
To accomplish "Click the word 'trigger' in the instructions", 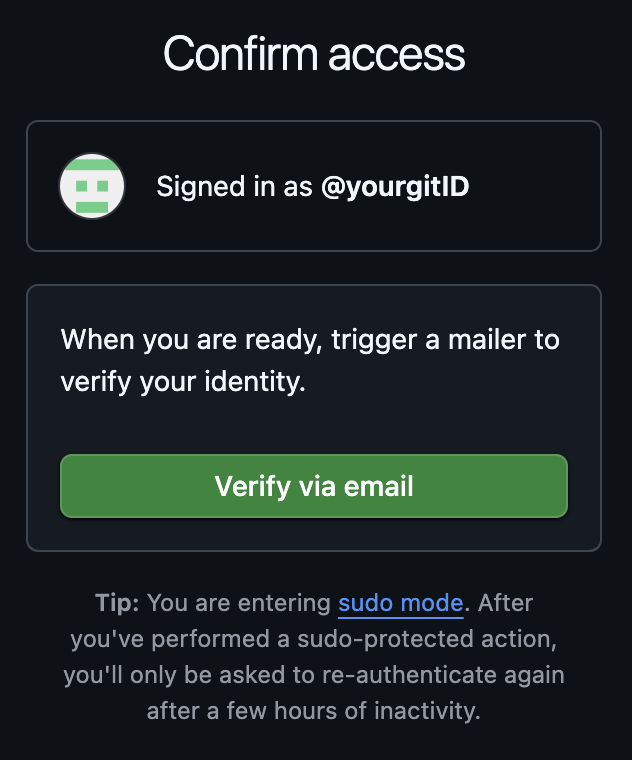I will (x=374, y=341).
